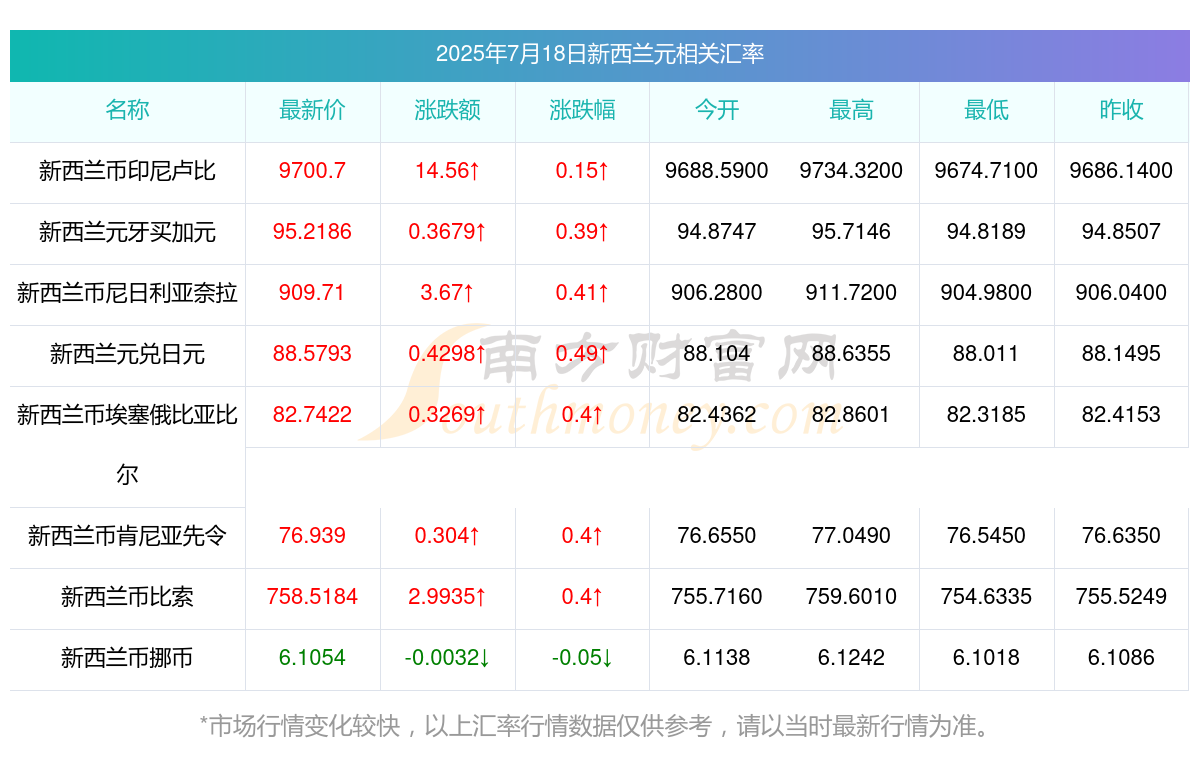Click latest price 88.5793
The height and width of the screenshot is (757, 1200).
click(312, 354)
